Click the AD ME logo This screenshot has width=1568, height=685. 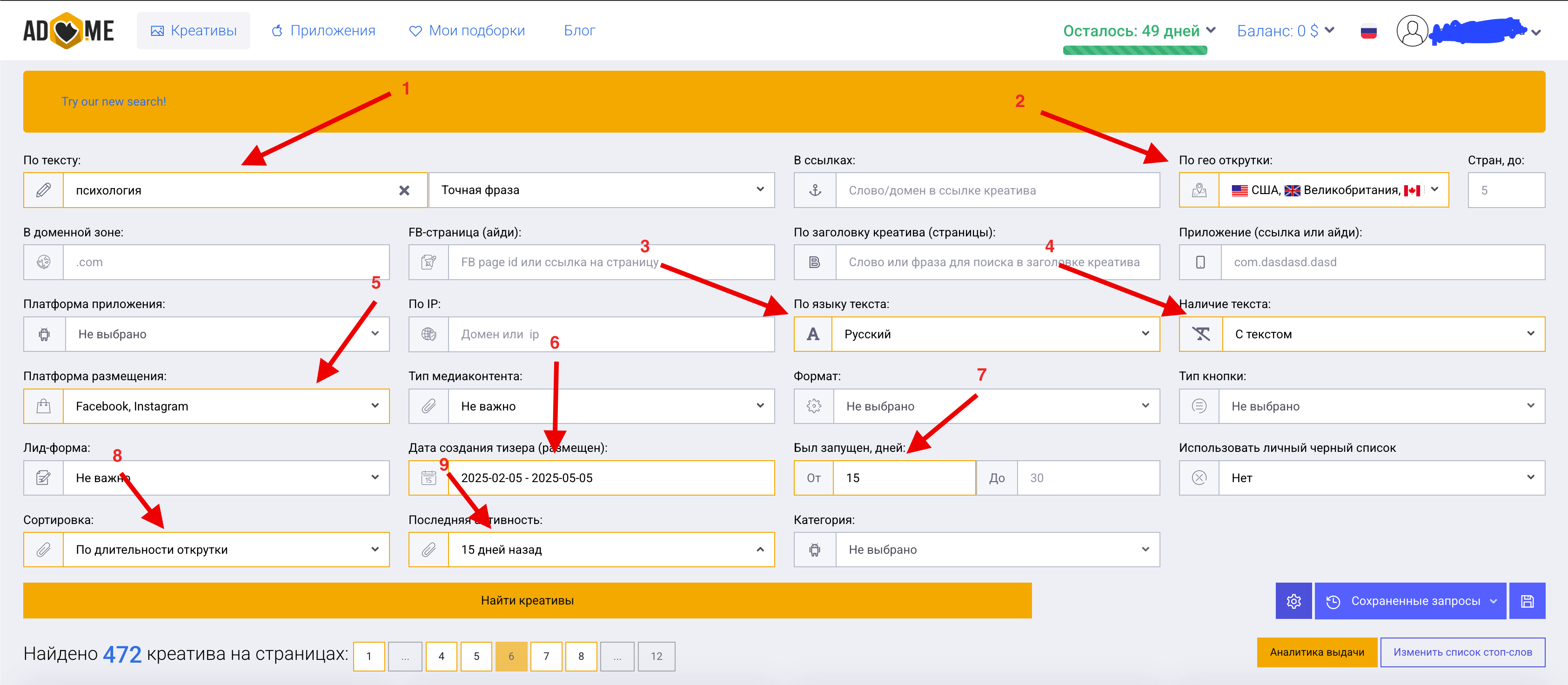pyautogui.click(x=68, y=30)
